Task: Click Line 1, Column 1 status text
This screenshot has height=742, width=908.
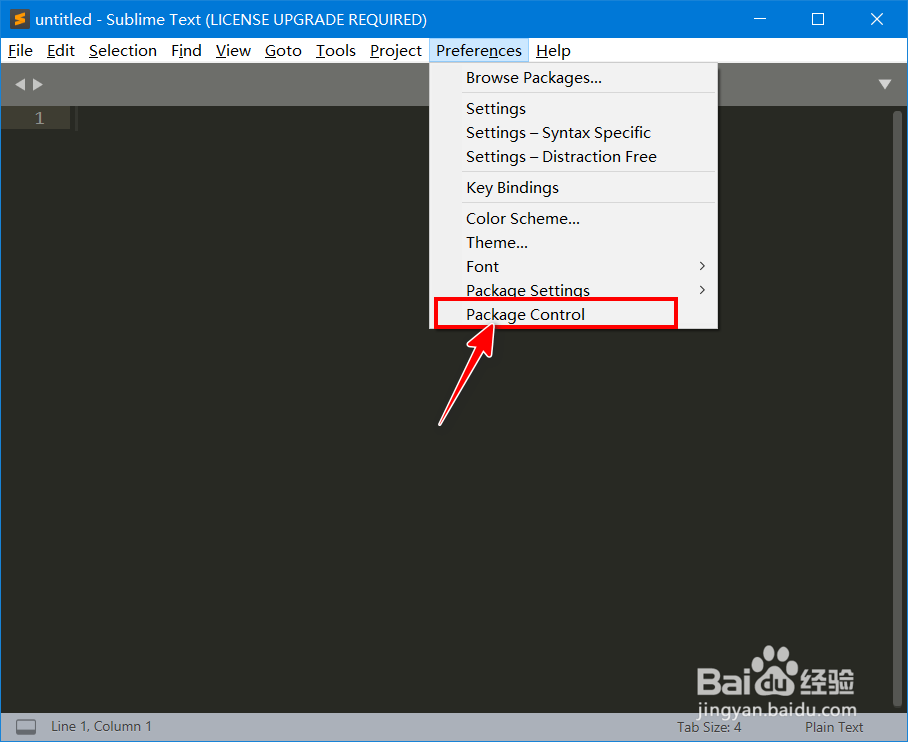Action: (x=101, y=726)
